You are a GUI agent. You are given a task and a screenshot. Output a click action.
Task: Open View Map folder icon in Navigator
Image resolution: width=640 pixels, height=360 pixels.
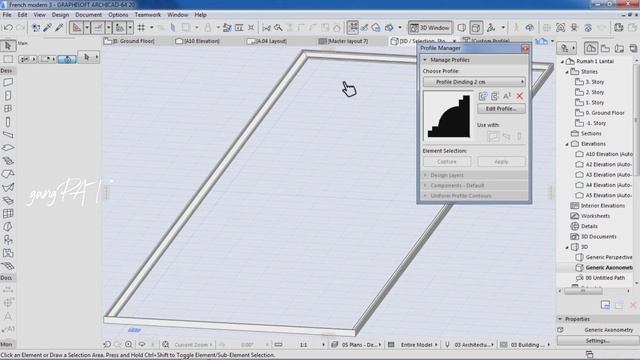605,48
